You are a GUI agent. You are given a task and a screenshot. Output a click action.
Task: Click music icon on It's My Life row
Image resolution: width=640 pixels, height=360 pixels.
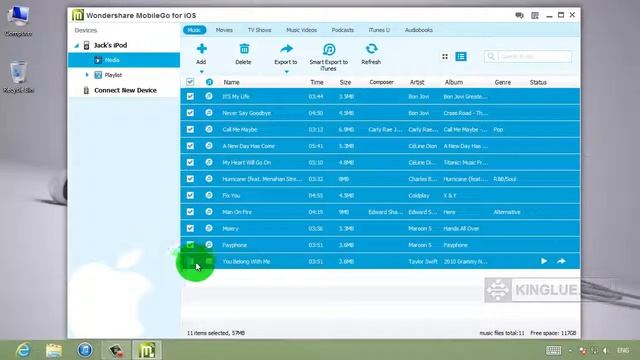(209, 96)
